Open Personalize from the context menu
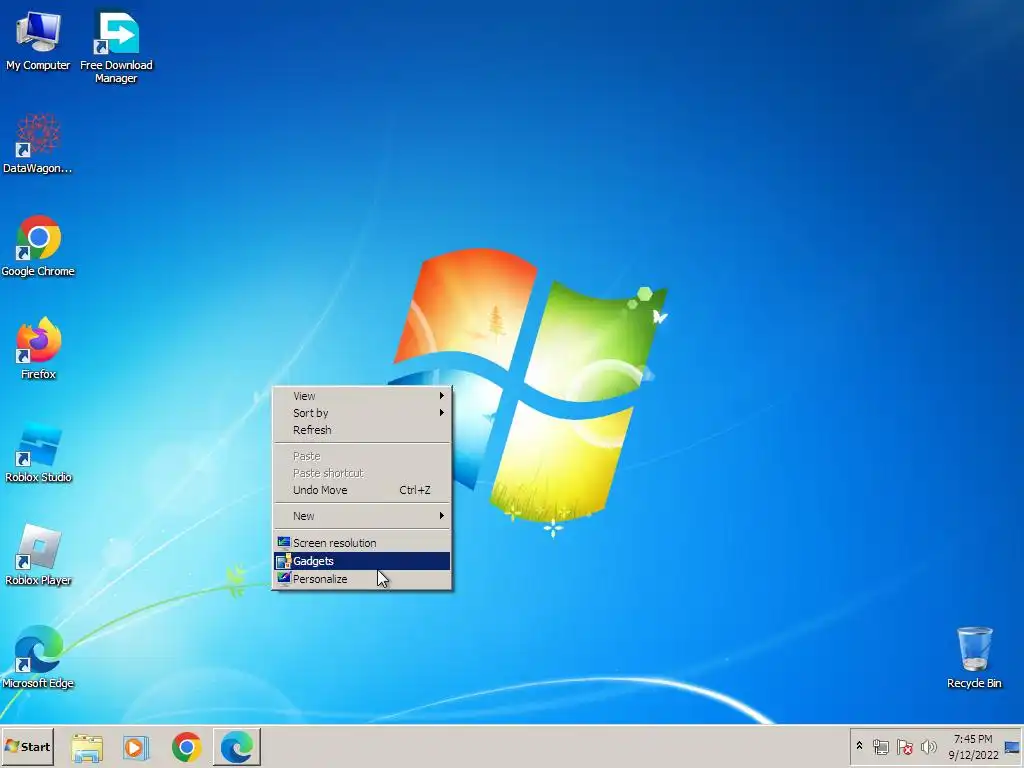The width and height of the screenshot is (1024, 768). point(362,579)
